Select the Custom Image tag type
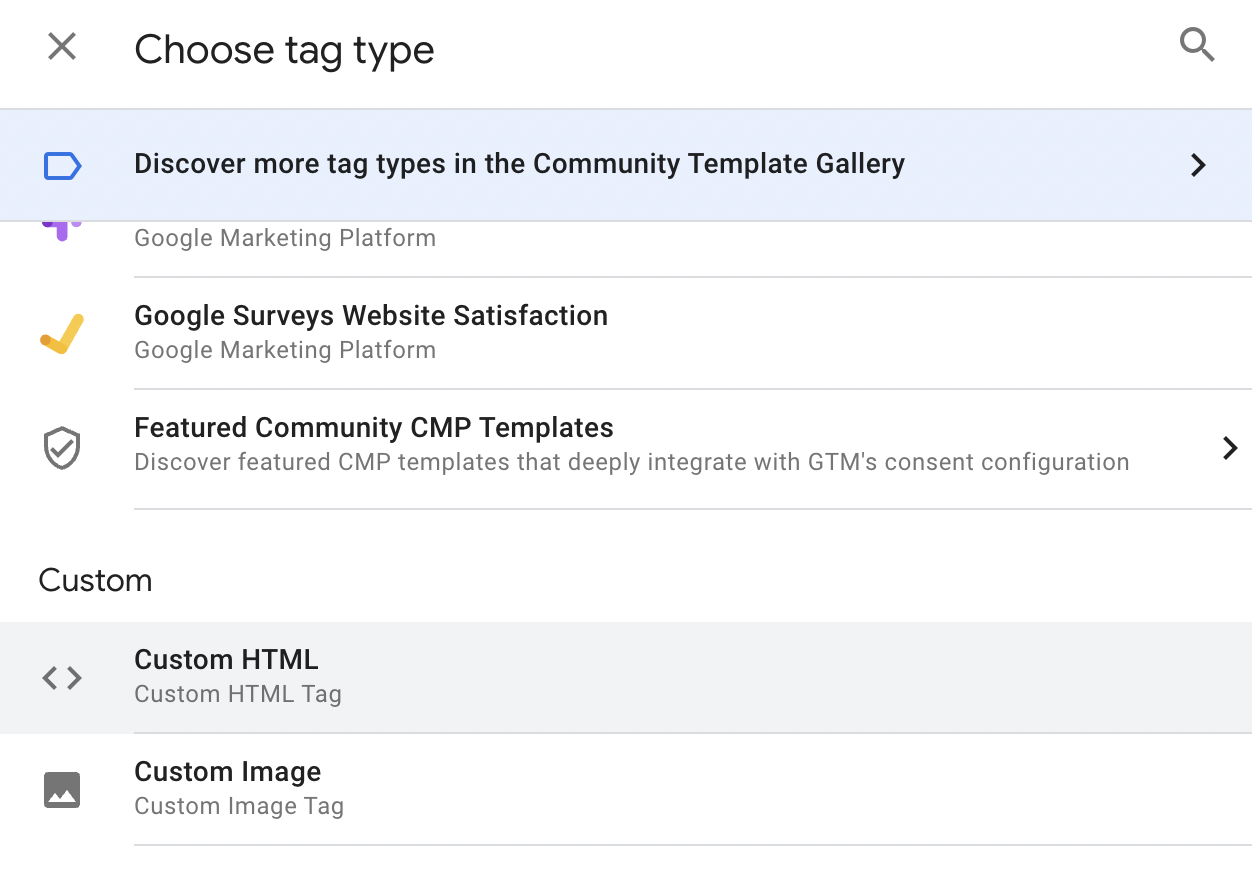 [x=228, y=772]
